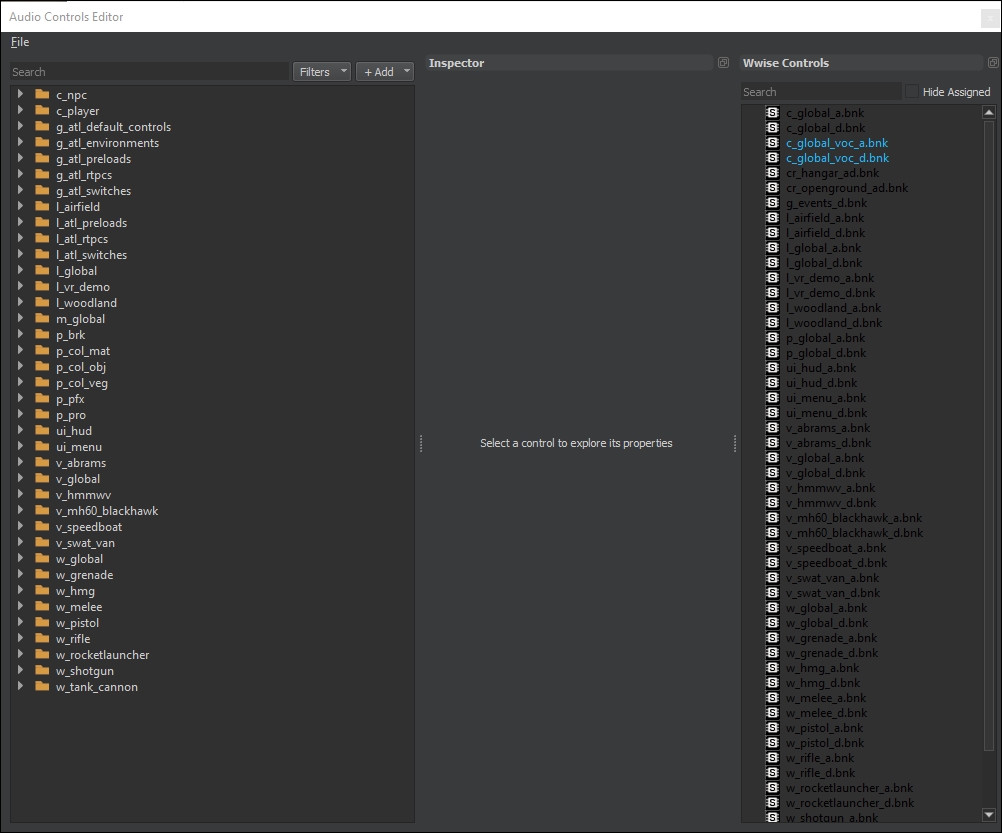Screen dimensions: 1002x833
Task: Close the Audio Controls Editor window
Action: pos(990,18)
